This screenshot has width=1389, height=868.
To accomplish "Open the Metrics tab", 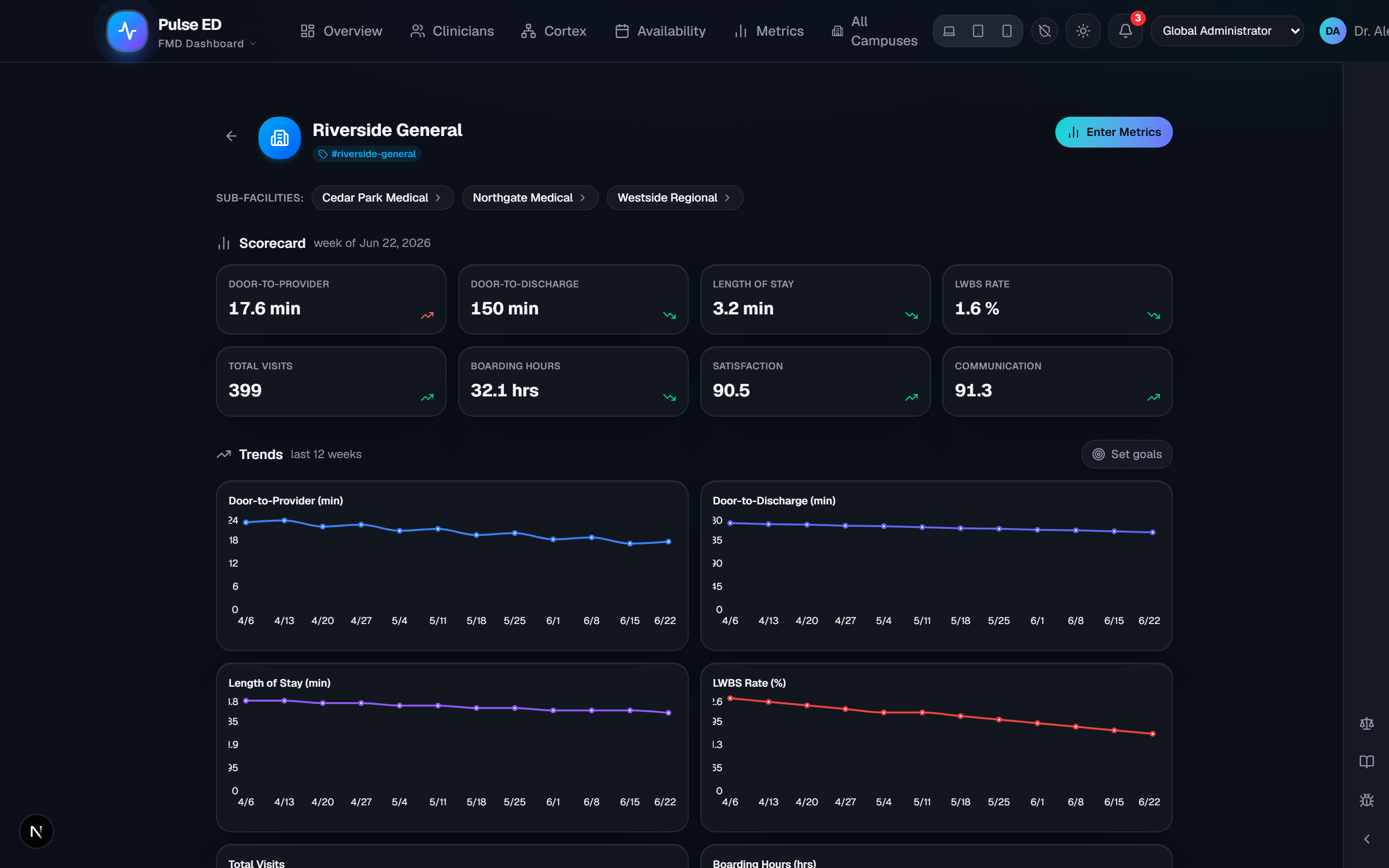I will (769, 31).
